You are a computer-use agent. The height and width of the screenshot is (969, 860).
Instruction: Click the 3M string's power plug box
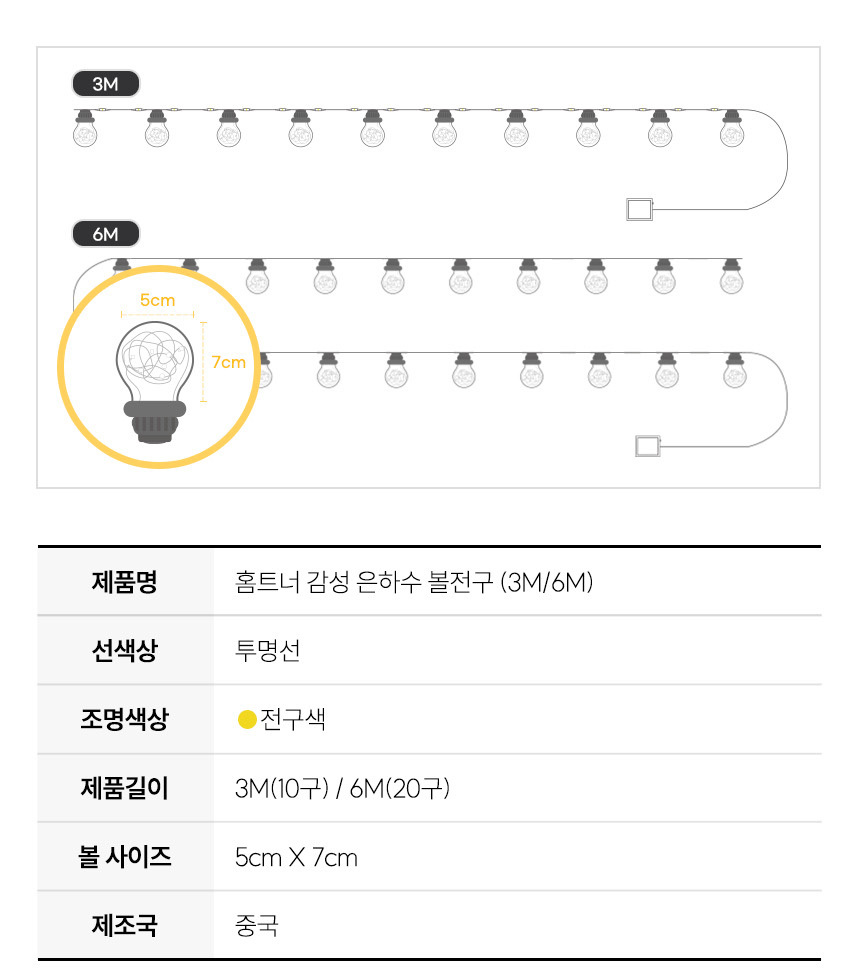tap(639, 210)
